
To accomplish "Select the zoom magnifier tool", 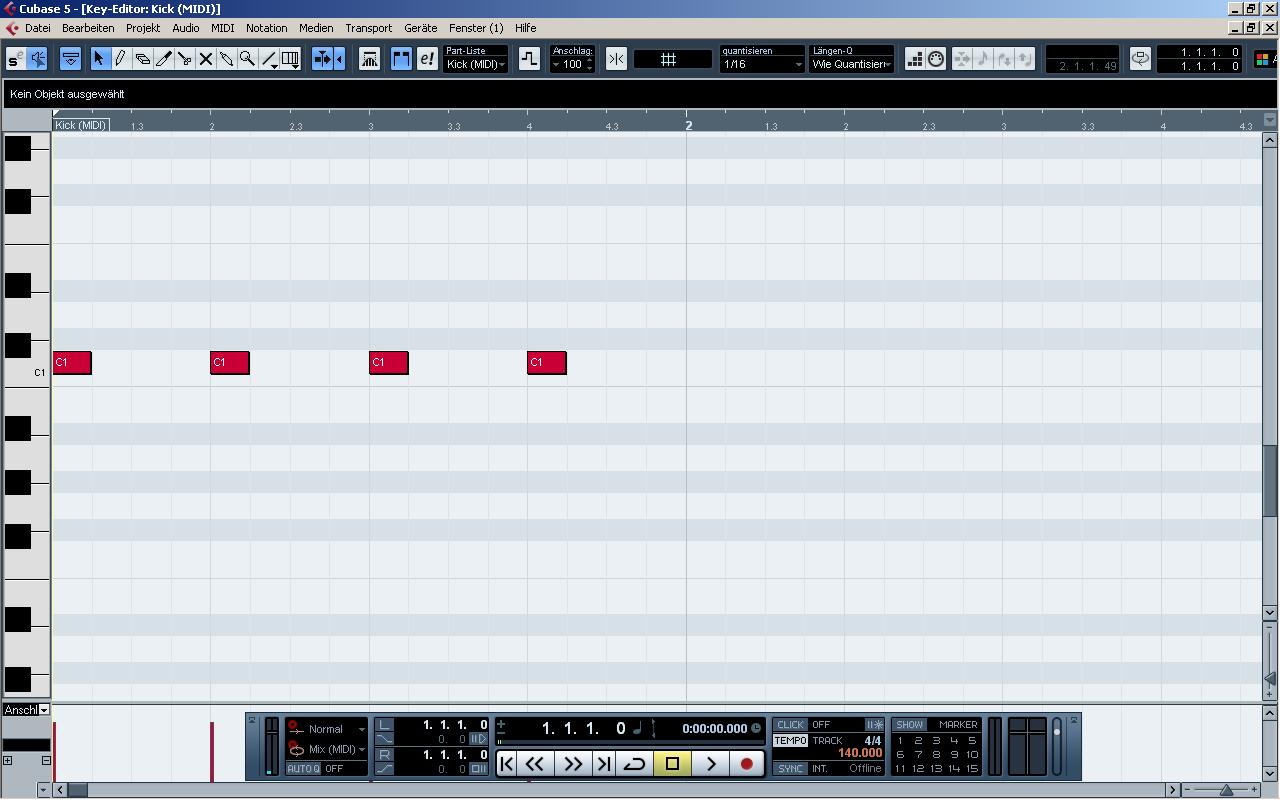I will [247, 59].
